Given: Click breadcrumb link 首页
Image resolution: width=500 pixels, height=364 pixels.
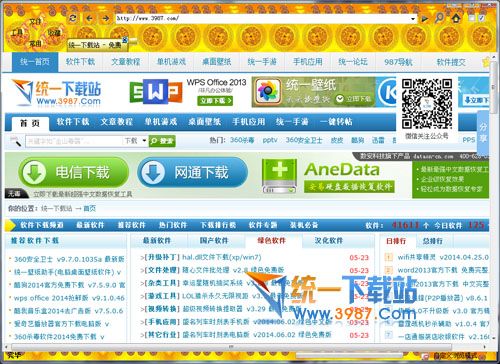Looking at the screenshot, I should (x=89, y=209).
